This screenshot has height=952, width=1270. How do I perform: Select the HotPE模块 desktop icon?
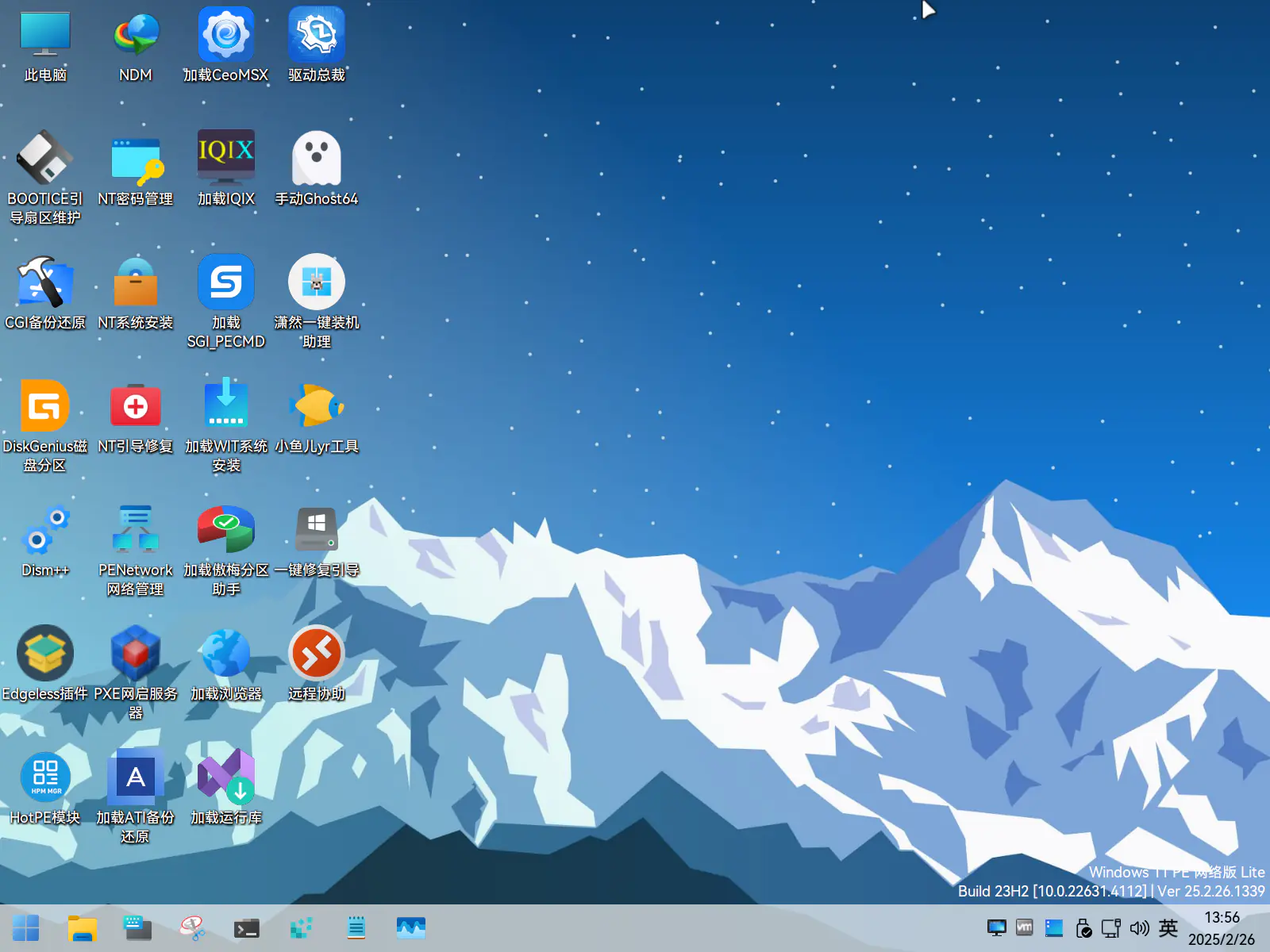pos(44,777)
